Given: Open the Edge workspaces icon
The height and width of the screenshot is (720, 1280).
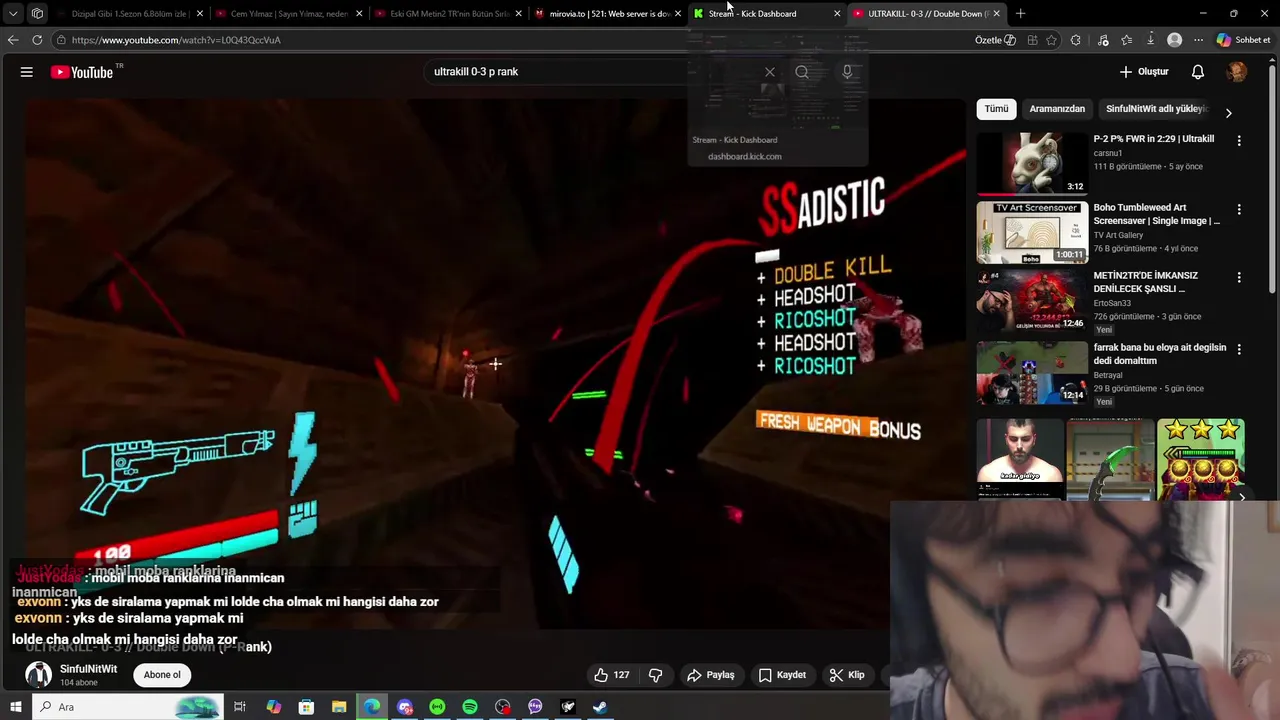Looking at the screenshot, I should click(37, 14).
